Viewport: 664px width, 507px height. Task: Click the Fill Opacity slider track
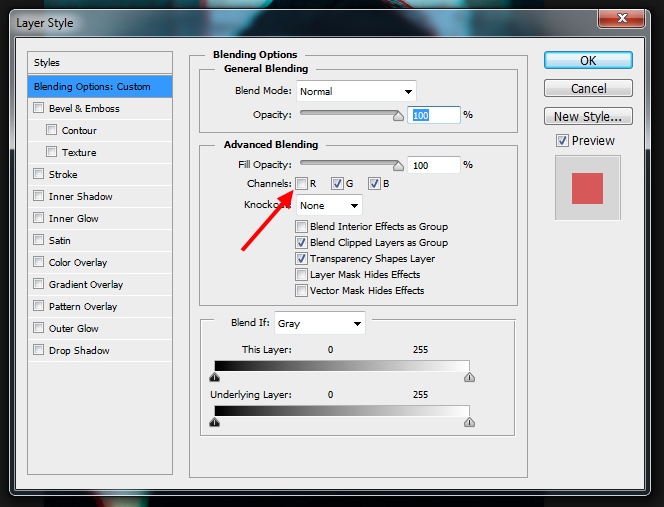pyautogui.click(x=350, y=163)
